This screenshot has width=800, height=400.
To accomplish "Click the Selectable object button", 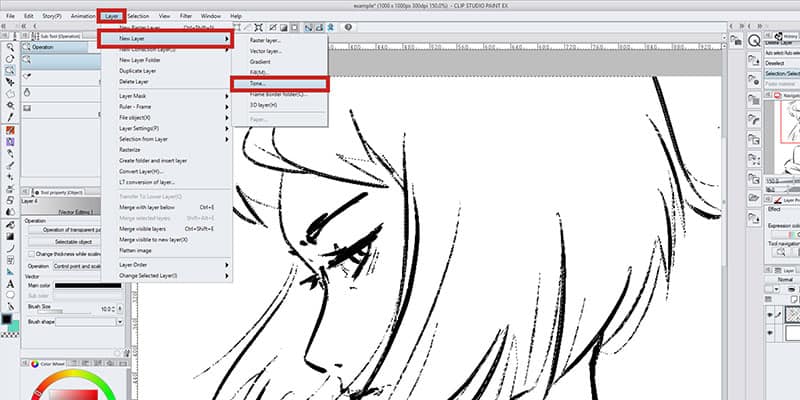I will pyautogui.click(x=64, y=242).
